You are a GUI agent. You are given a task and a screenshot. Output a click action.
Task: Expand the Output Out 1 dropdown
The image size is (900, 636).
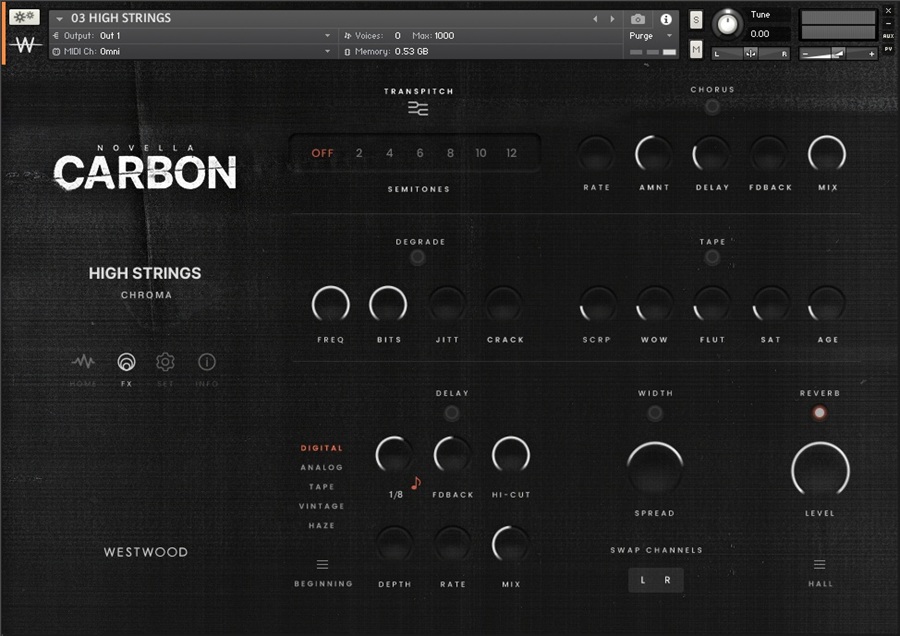pos(326,36)
